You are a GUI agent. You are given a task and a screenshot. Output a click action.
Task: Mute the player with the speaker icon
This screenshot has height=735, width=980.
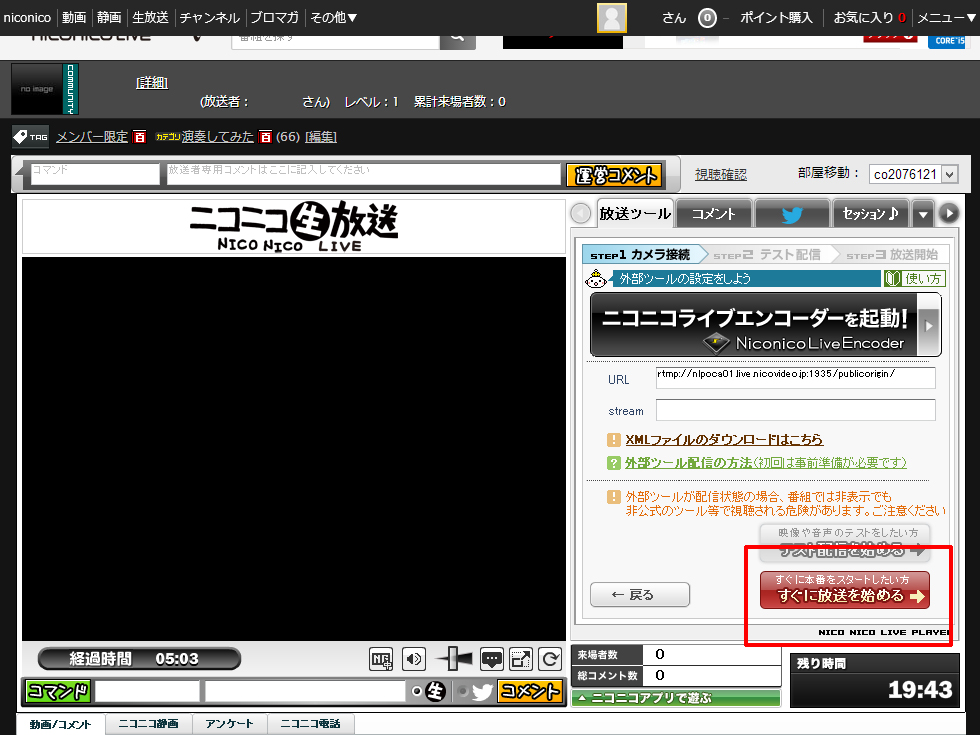coord(414,659)
